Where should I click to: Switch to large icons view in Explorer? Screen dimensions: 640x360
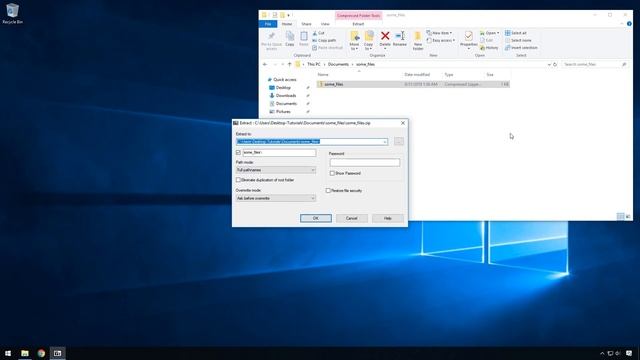point(628,216)
